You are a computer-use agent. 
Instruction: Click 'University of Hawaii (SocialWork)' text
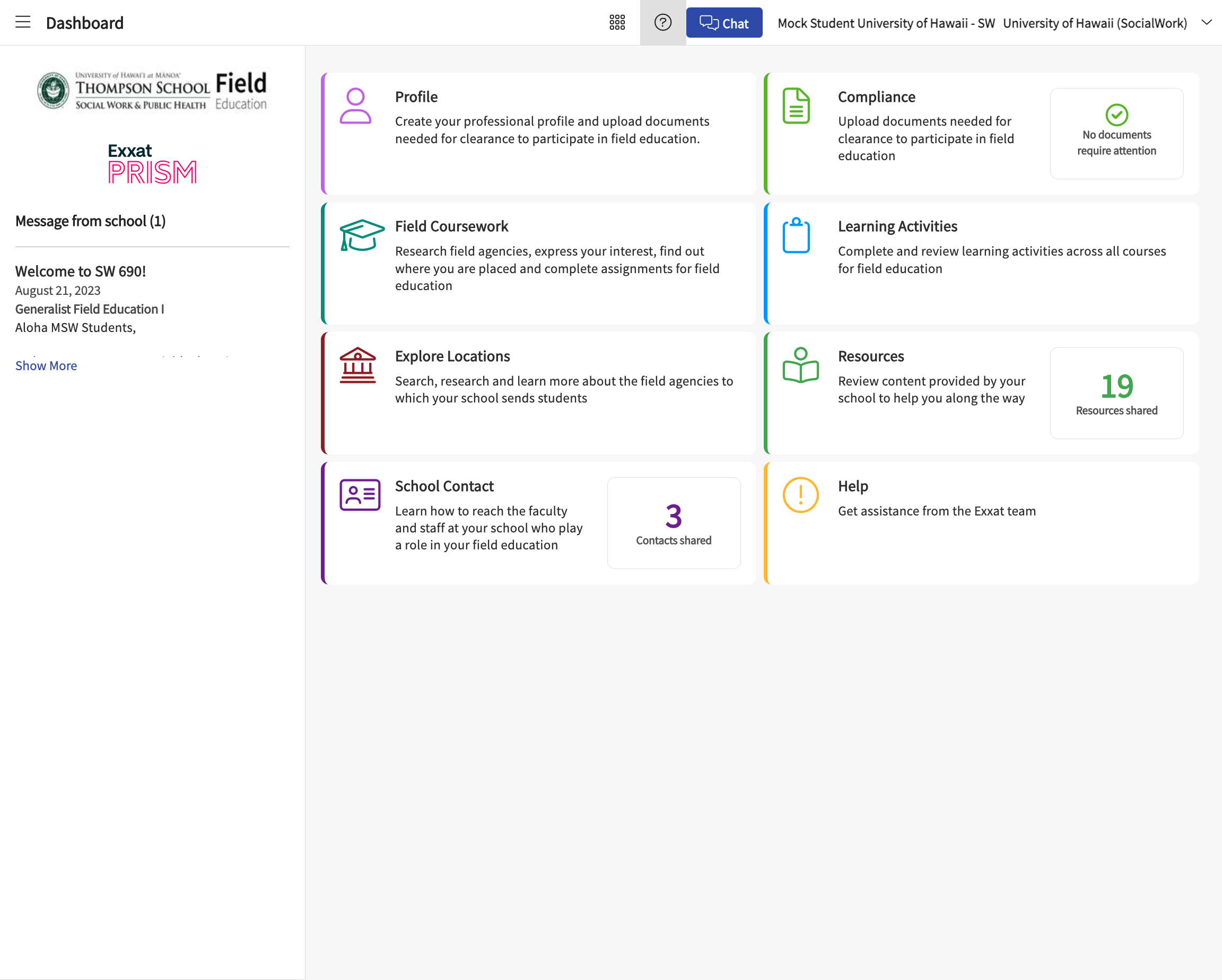pyautogui.click(x=1095, y=23)
